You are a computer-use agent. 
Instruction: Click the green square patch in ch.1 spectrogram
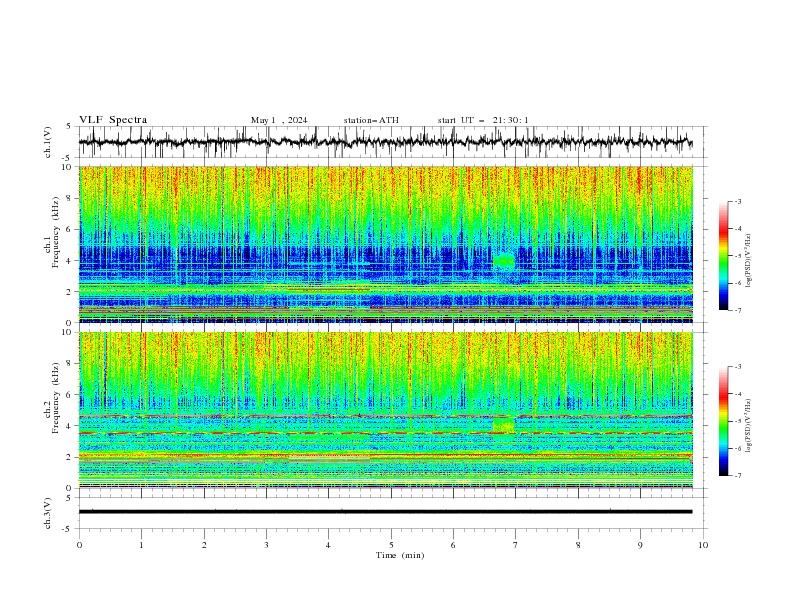(504, 261)
